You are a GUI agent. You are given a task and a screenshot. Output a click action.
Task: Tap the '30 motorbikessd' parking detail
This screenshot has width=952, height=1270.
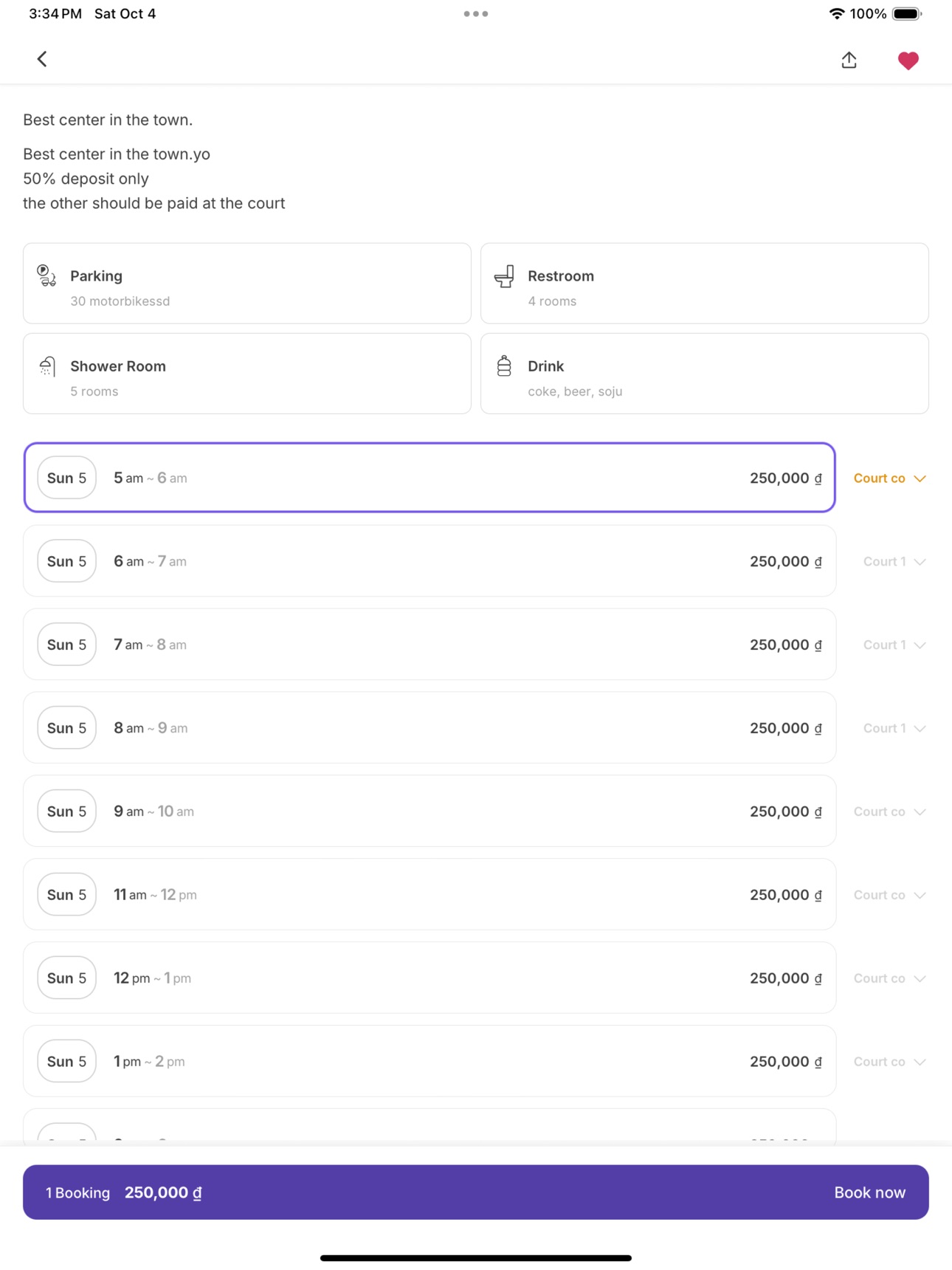click(x=120, y=301)
